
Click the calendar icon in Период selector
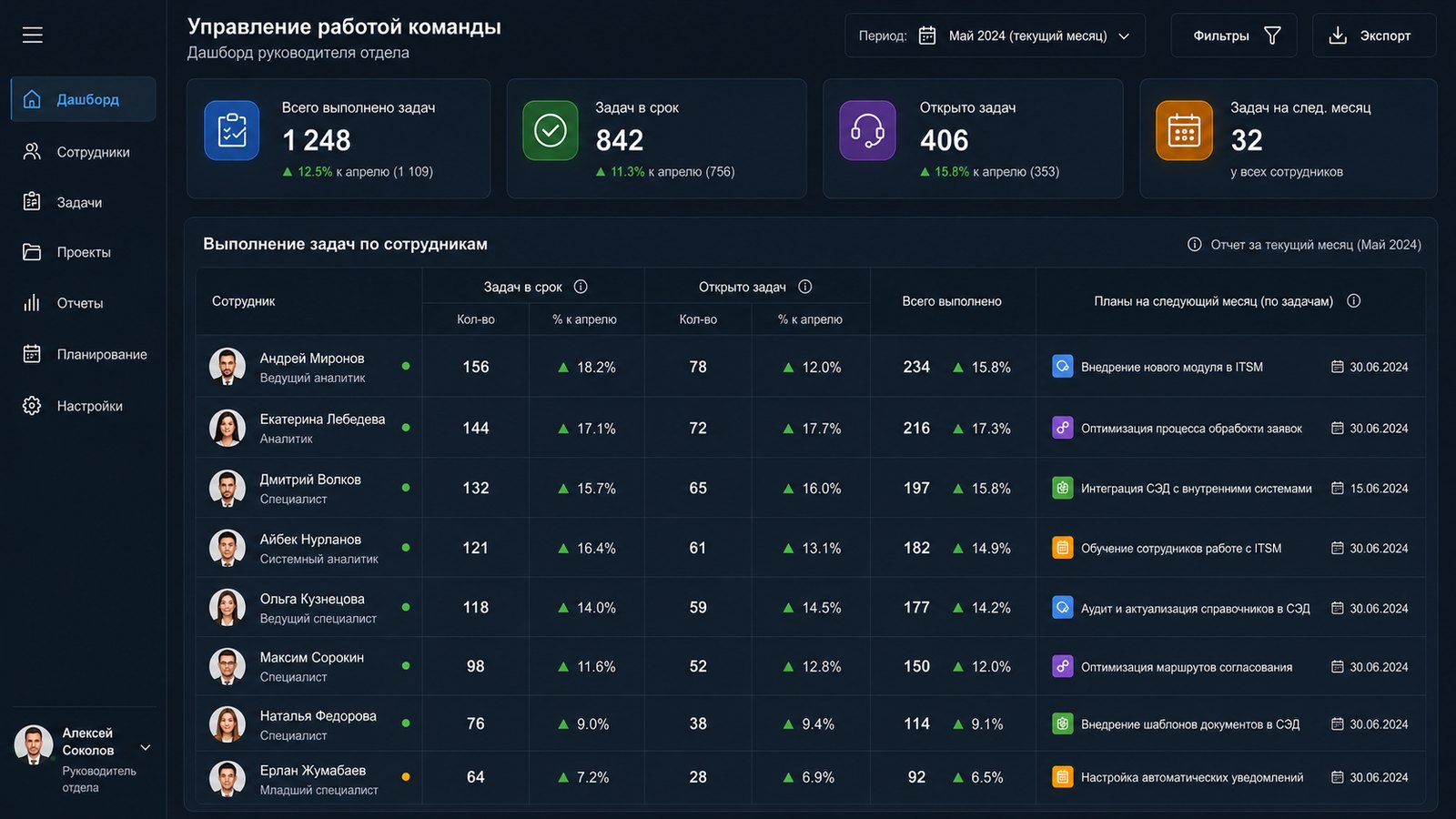(927, 35)
